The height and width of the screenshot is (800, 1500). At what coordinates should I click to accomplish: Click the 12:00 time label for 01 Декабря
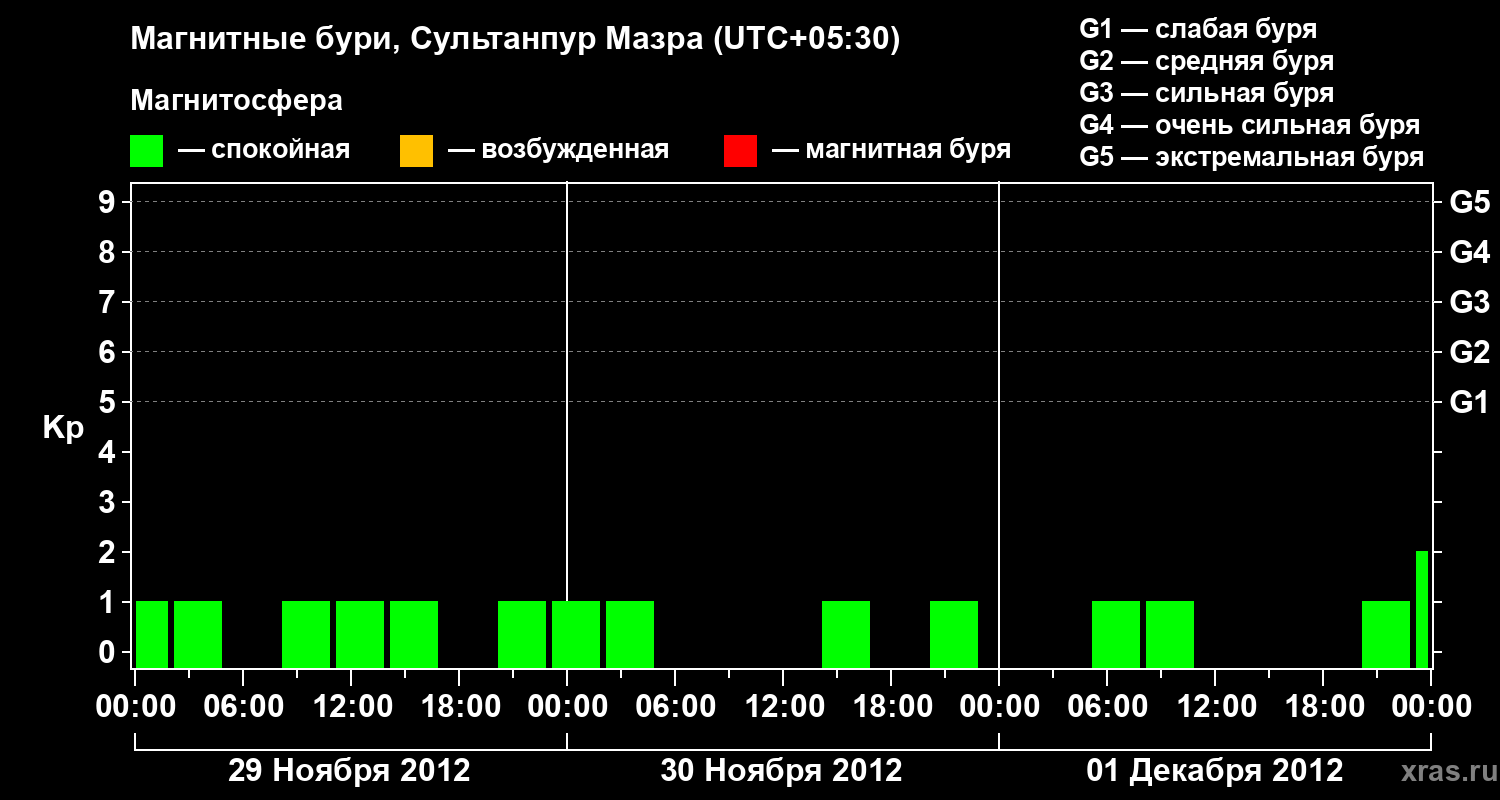click(x=1215, y=706)
